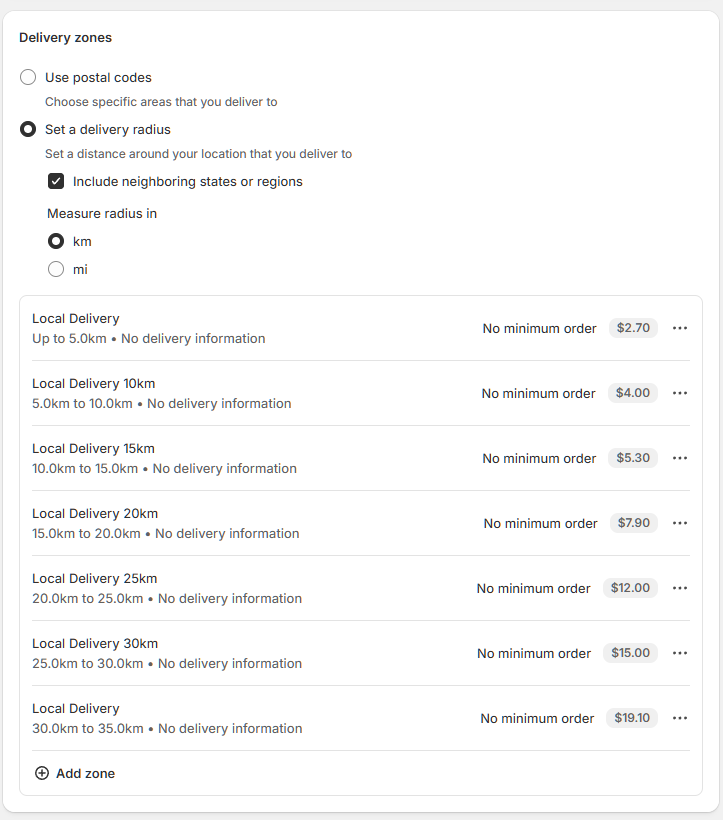Select Set a delivery radius option
This screenshot has height=820, width=723.
(28, 129)
